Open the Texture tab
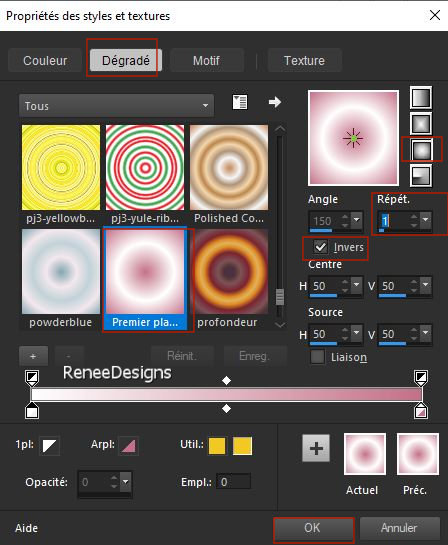The width and height of the screenshot is (448, 545). pyautogui.click(x=304, y=60)
